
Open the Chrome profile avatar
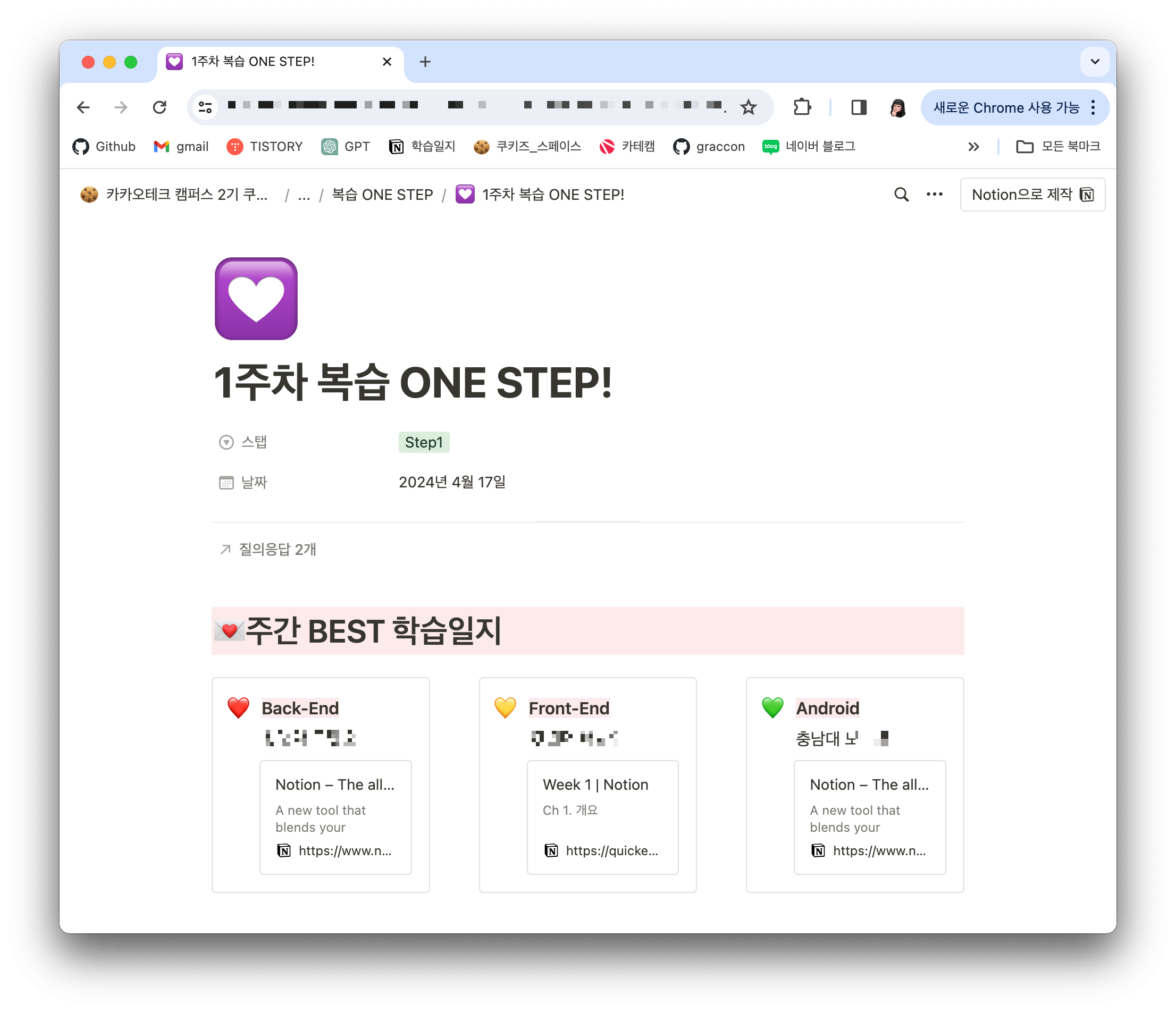898,107
